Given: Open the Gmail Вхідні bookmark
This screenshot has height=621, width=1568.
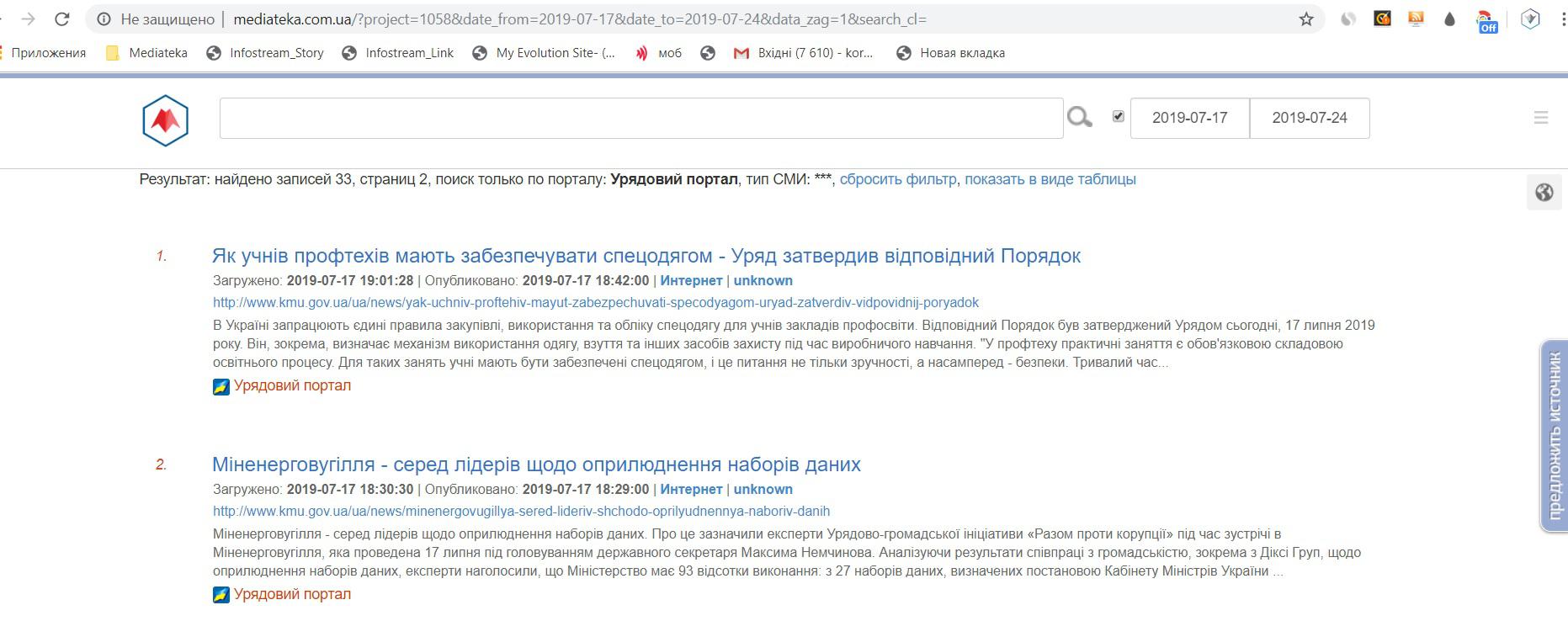Looking at the screenshot, I should click(804, 53).
